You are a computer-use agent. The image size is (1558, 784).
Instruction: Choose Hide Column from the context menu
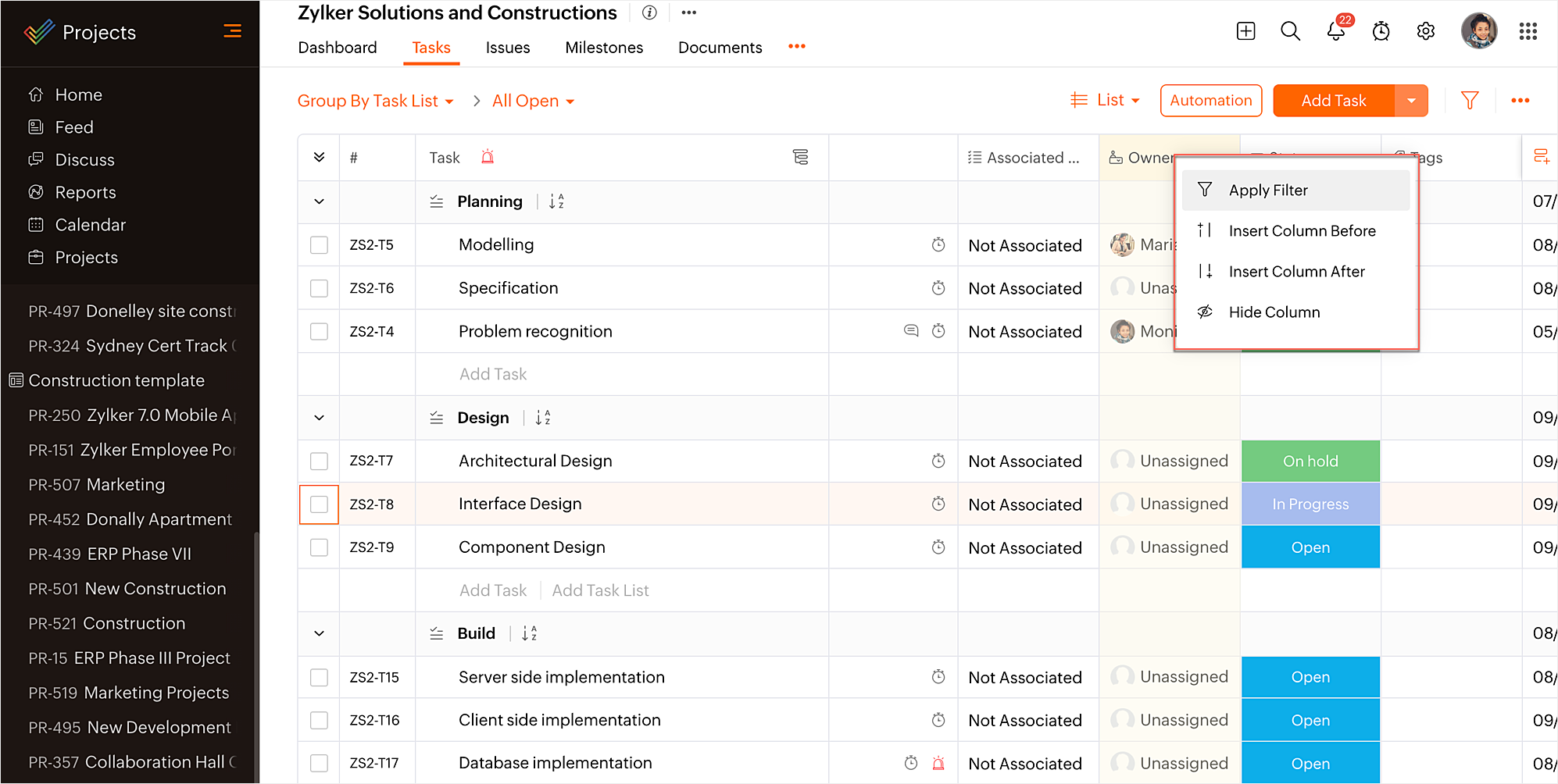pyautogui.click(x=1274, y=312)
